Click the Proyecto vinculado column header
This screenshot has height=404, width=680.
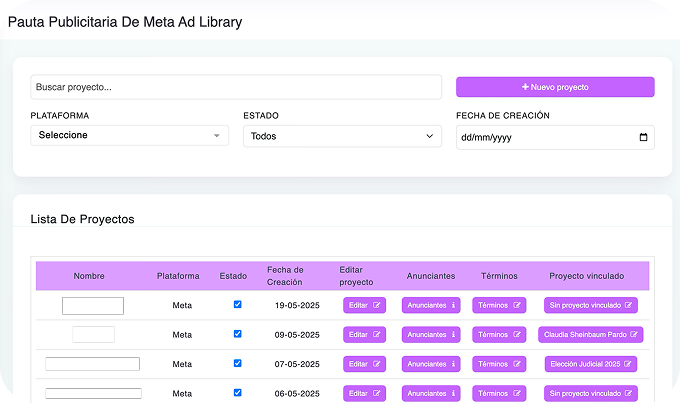(587, 276)
